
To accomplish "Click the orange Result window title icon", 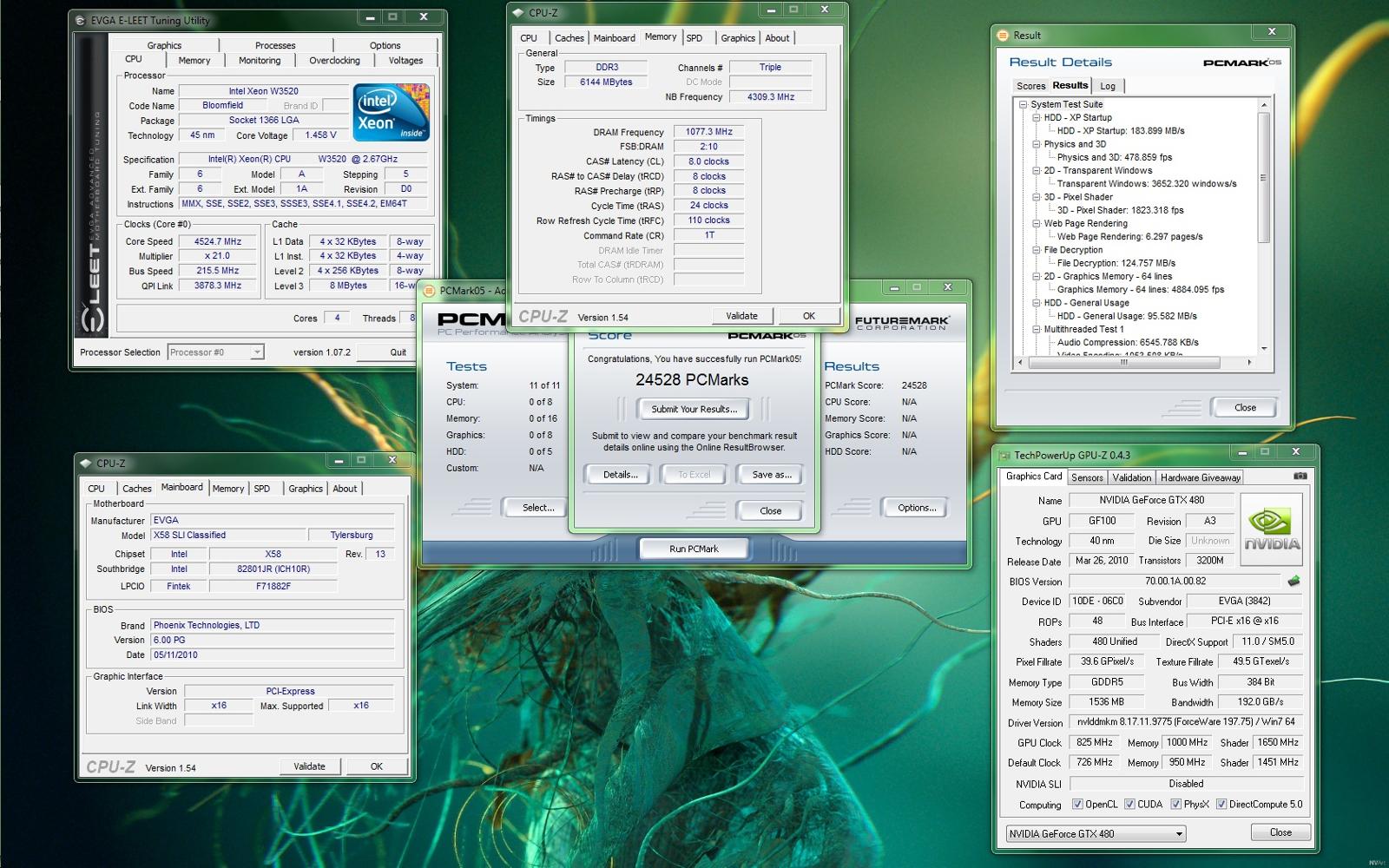I will click(1004, 36).
